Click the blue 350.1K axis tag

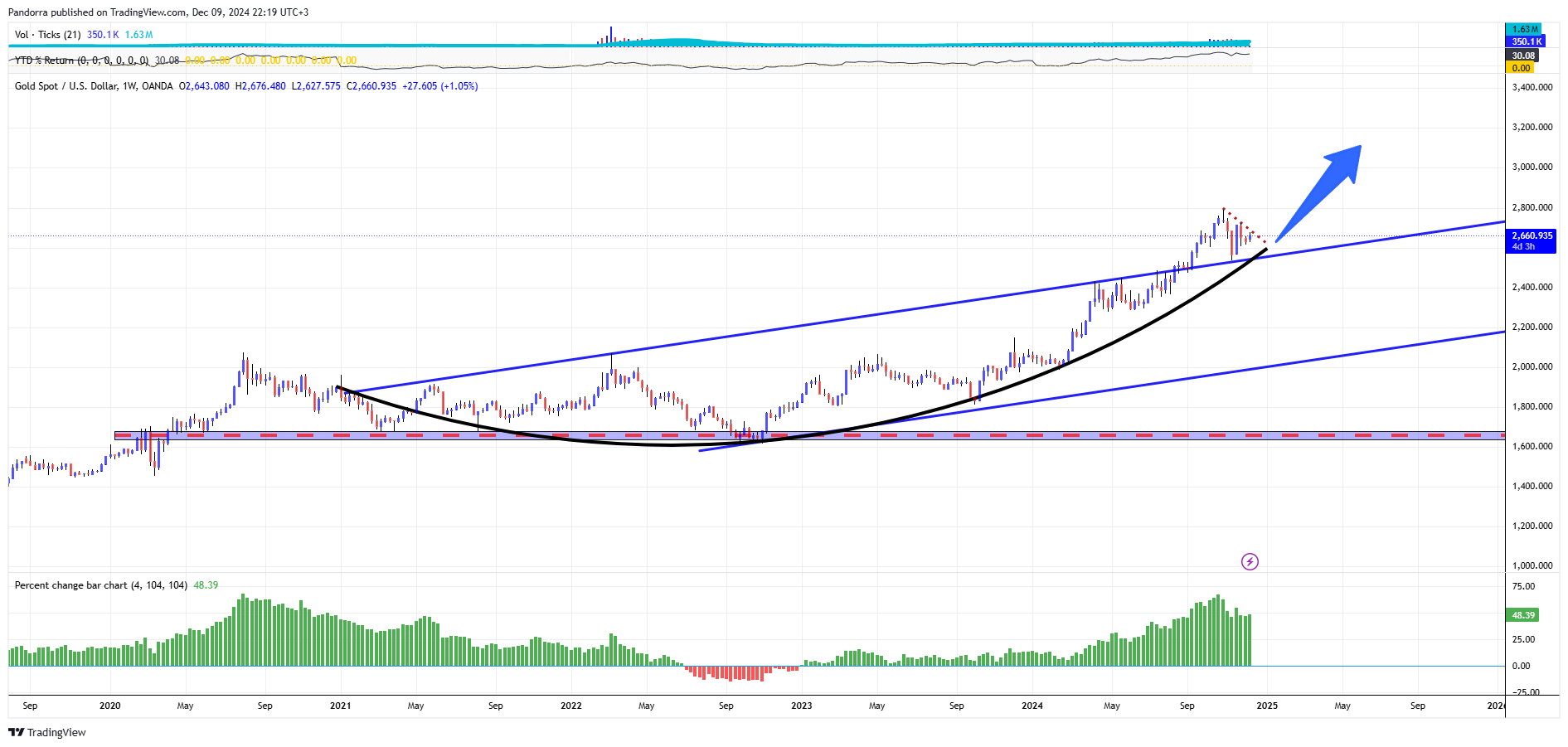point(1526,41)
